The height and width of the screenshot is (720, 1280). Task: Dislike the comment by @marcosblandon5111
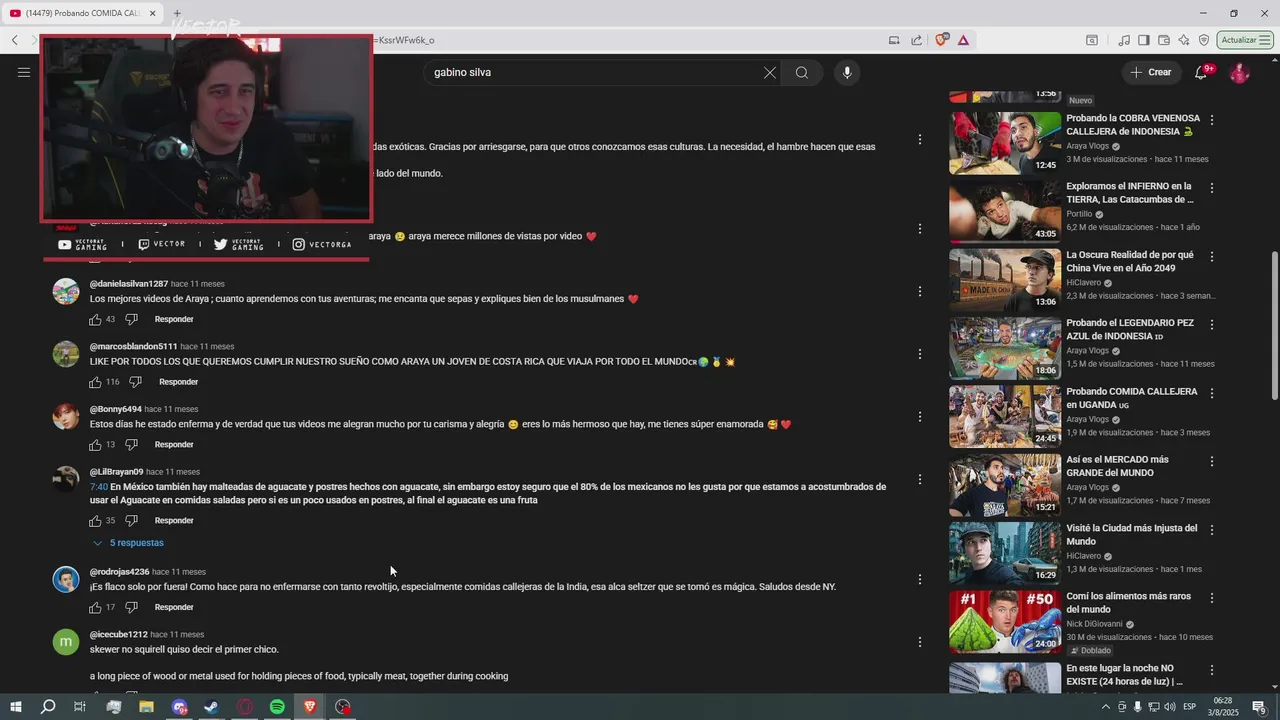pos(135,382)
